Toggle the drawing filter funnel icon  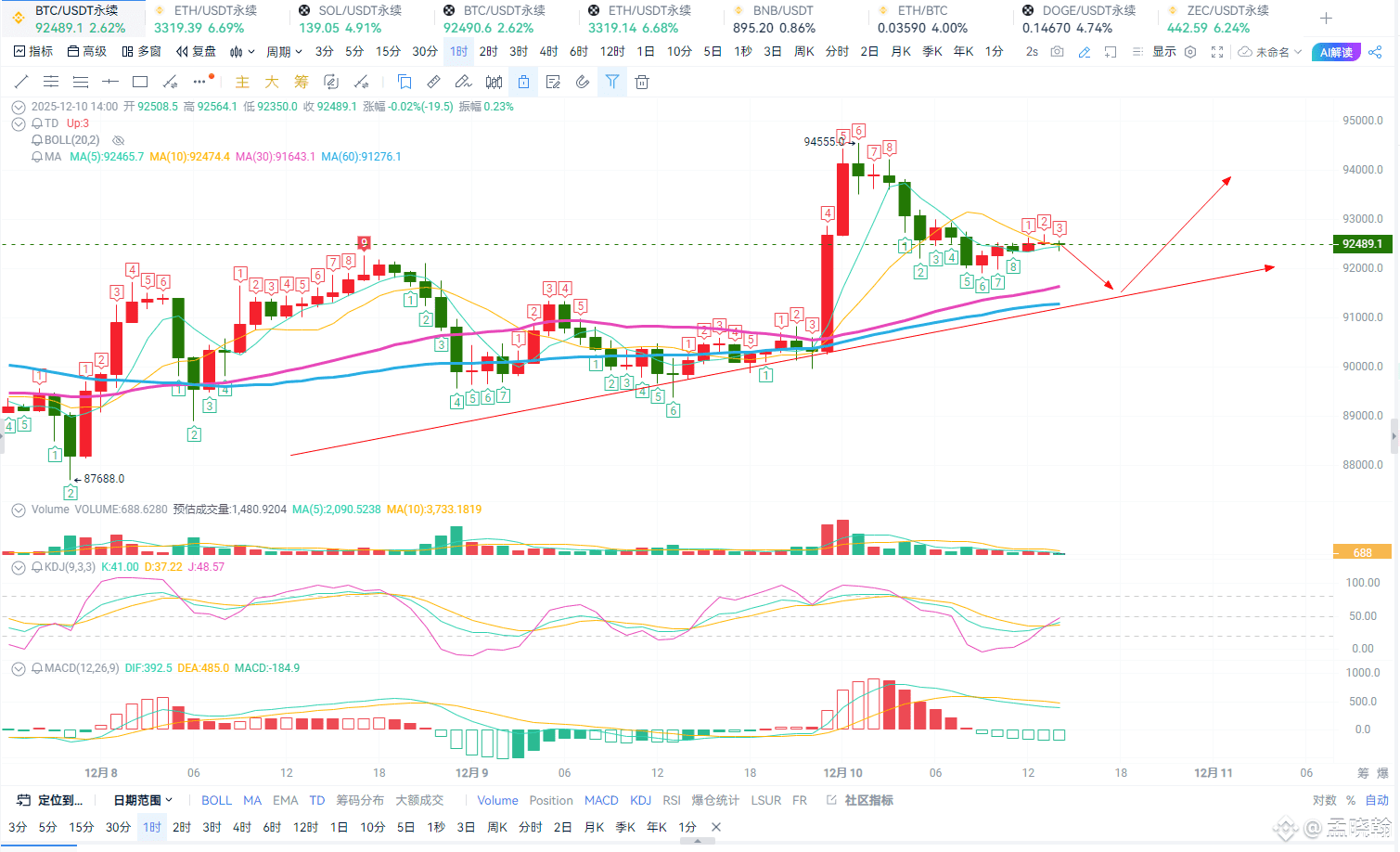tap(612, 82)
